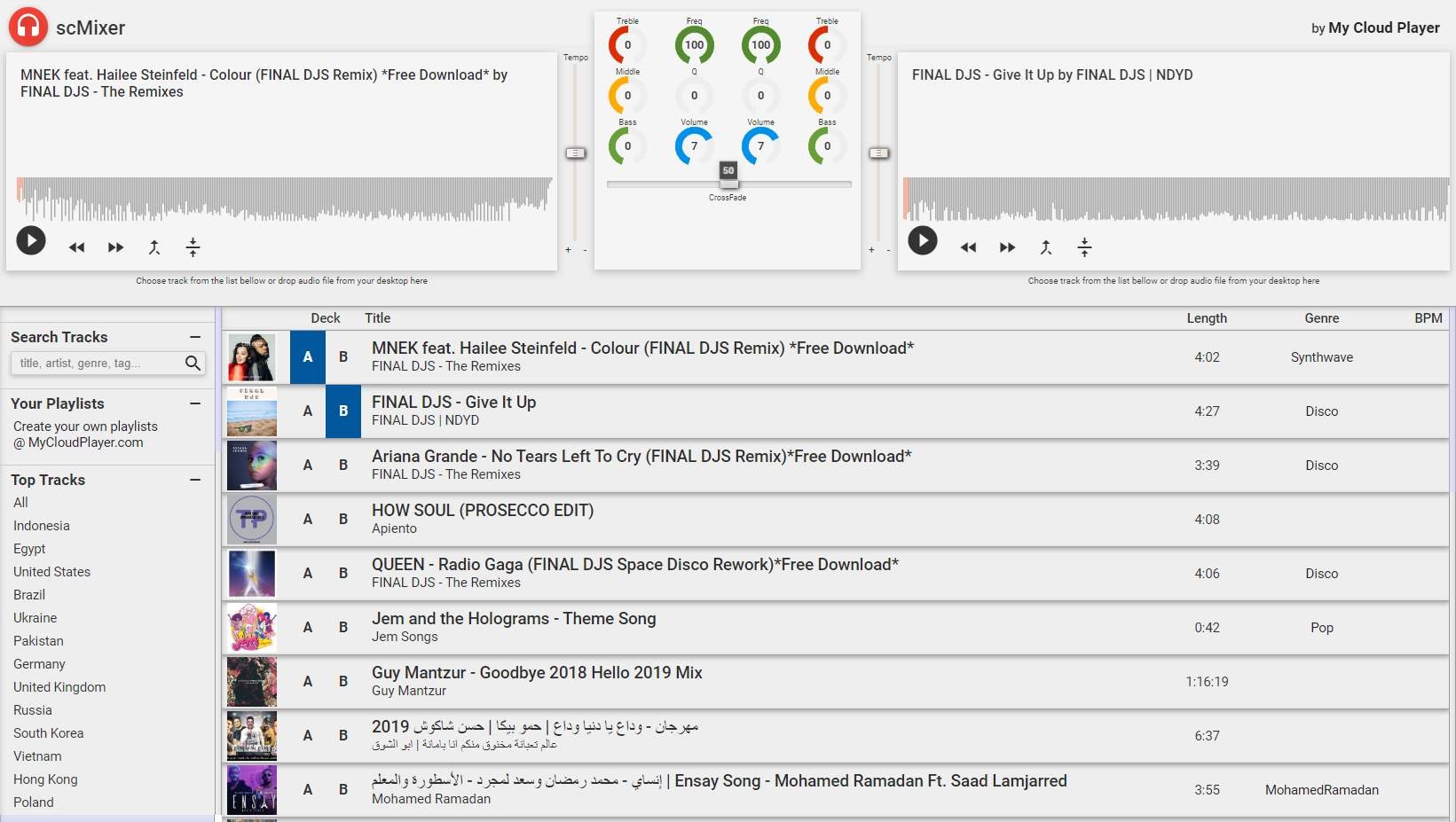Screen dimensions: 1456x822
Task: Select South Korea in Top Tracks
Action: click(49, 733)
